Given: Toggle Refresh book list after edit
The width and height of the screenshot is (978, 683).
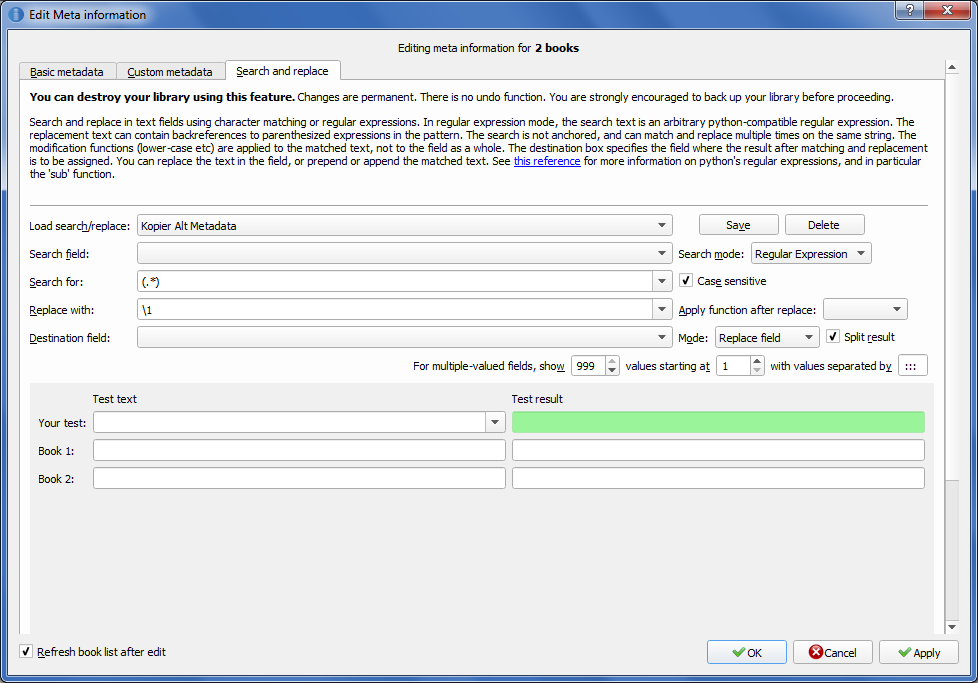Looking at the screenshot, I should coord(26,651).
